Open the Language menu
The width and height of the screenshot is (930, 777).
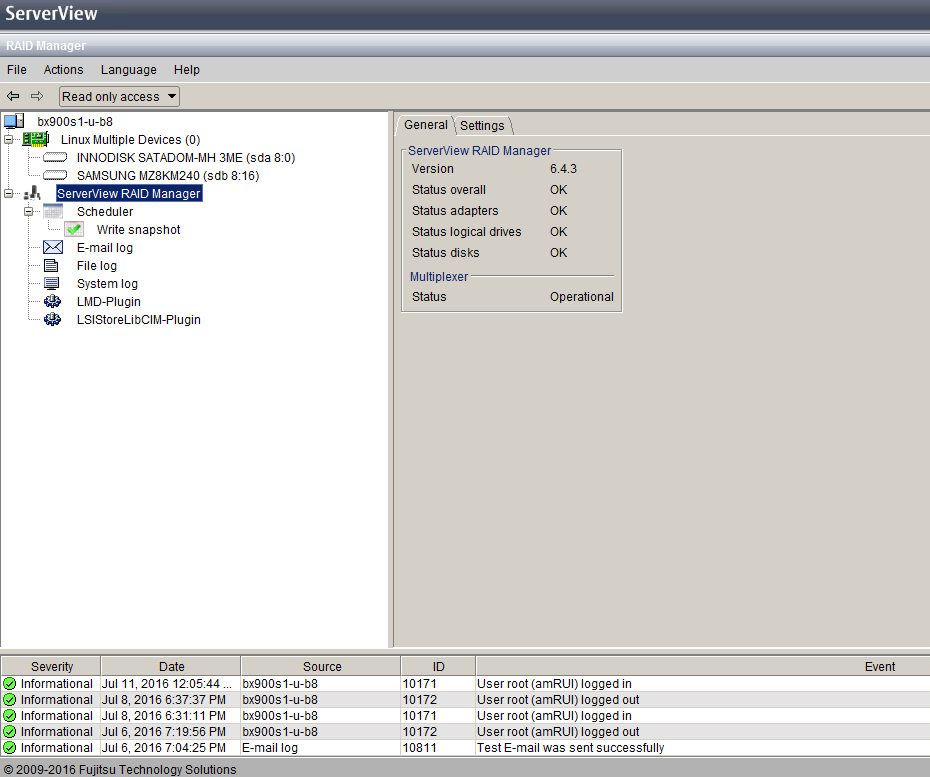tap(129, 69)
